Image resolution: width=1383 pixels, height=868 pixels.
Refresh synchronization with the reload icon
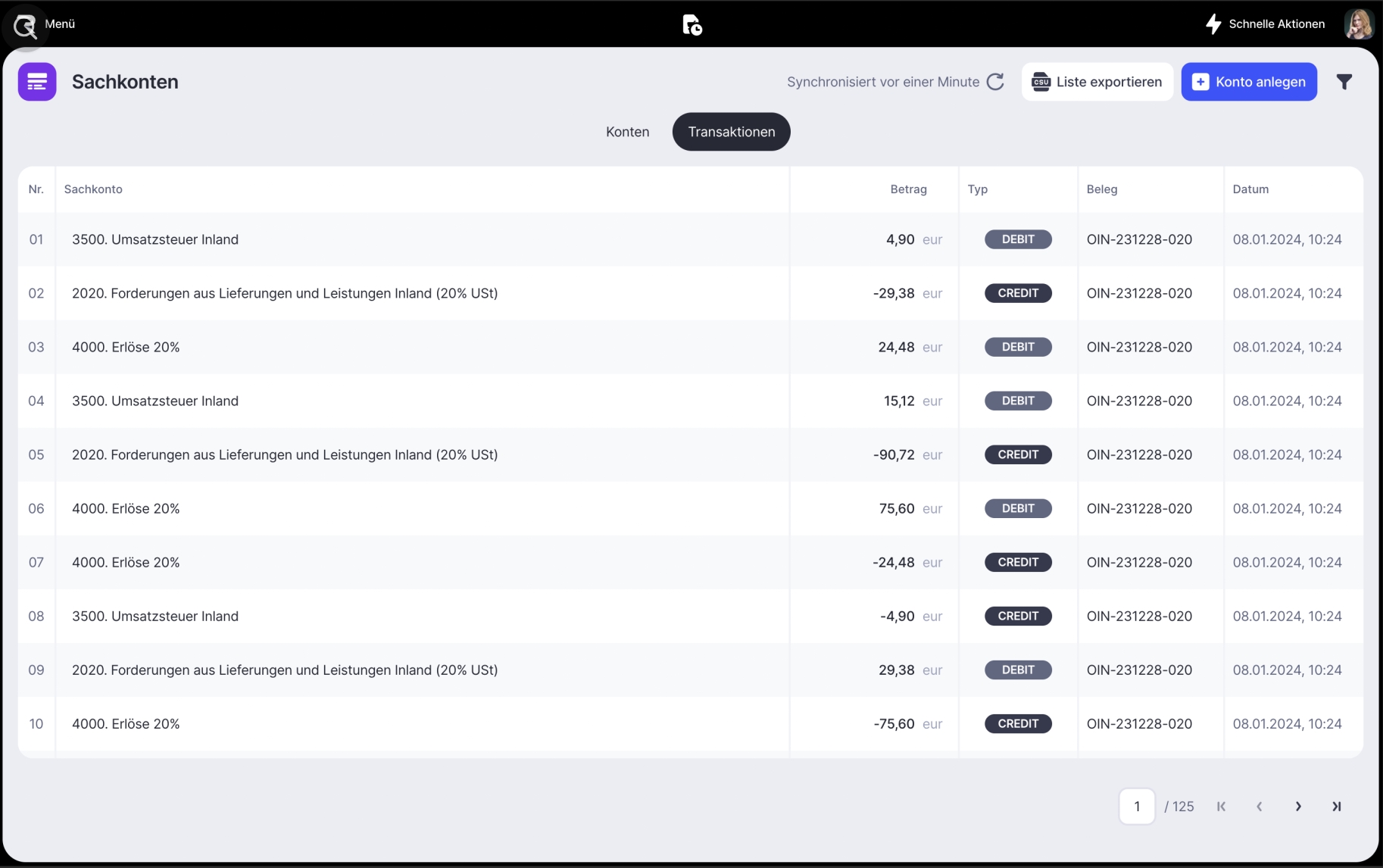tap(995, 82)
